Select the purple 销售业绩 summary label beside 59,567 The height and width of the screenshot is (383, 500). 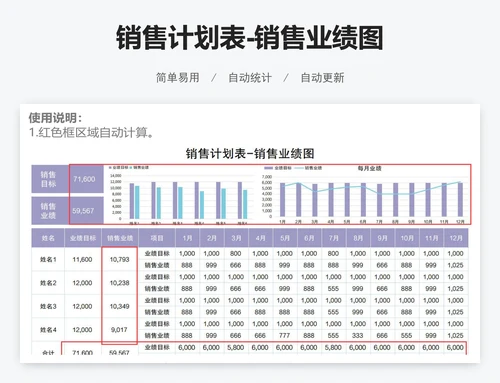coord(48,211)
